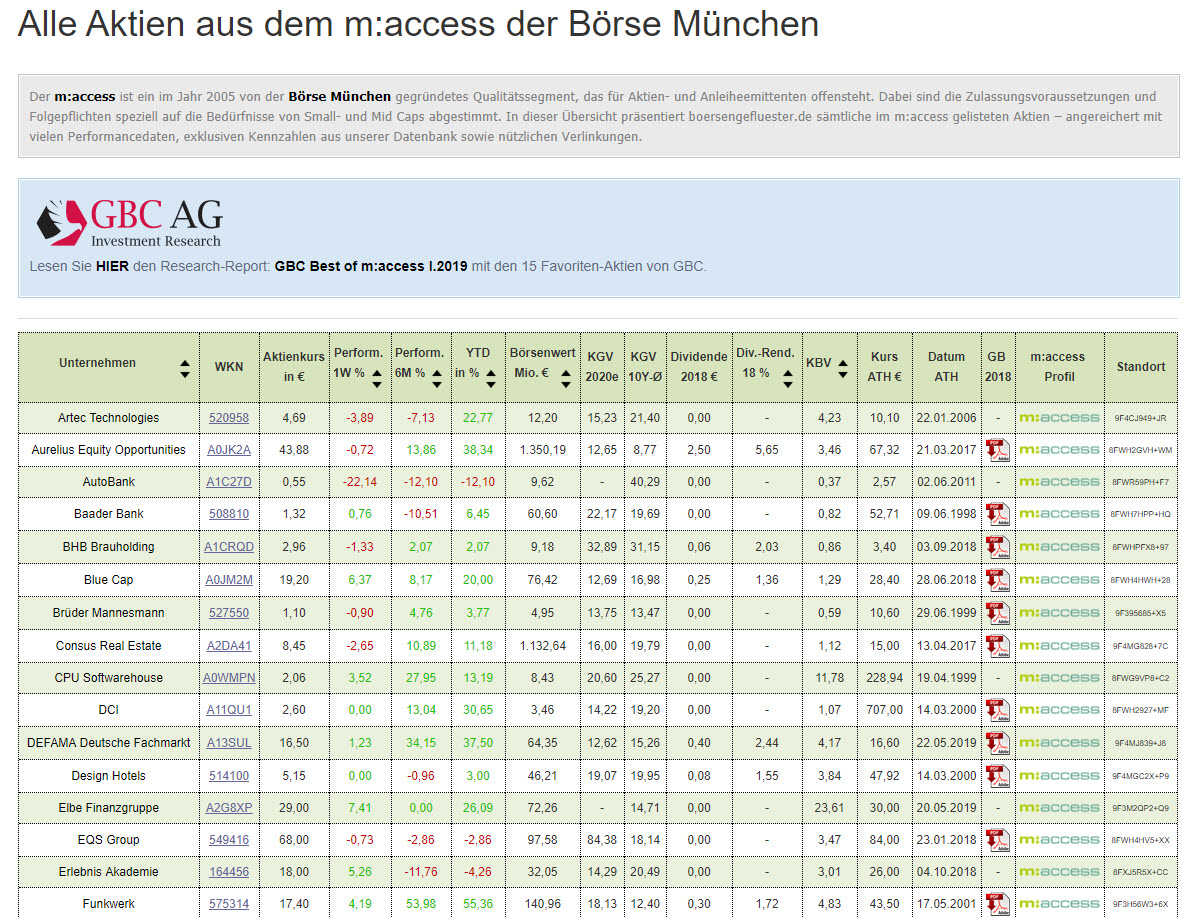Click the 'Aktienkurs in €' column header

[294, 367]
